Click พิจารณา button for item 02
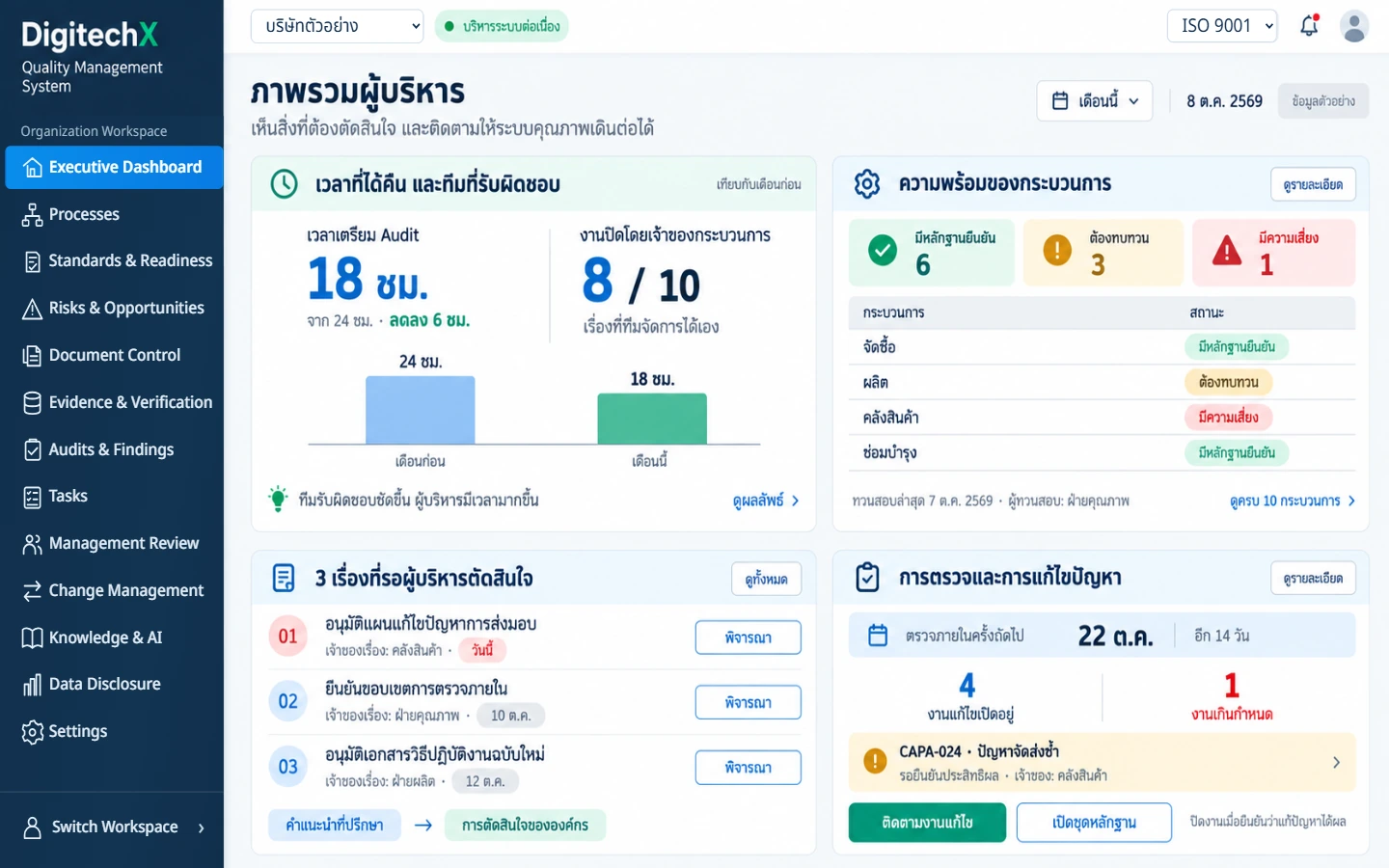This screenshot has height=868, width=1389. [x=748, y=702]
